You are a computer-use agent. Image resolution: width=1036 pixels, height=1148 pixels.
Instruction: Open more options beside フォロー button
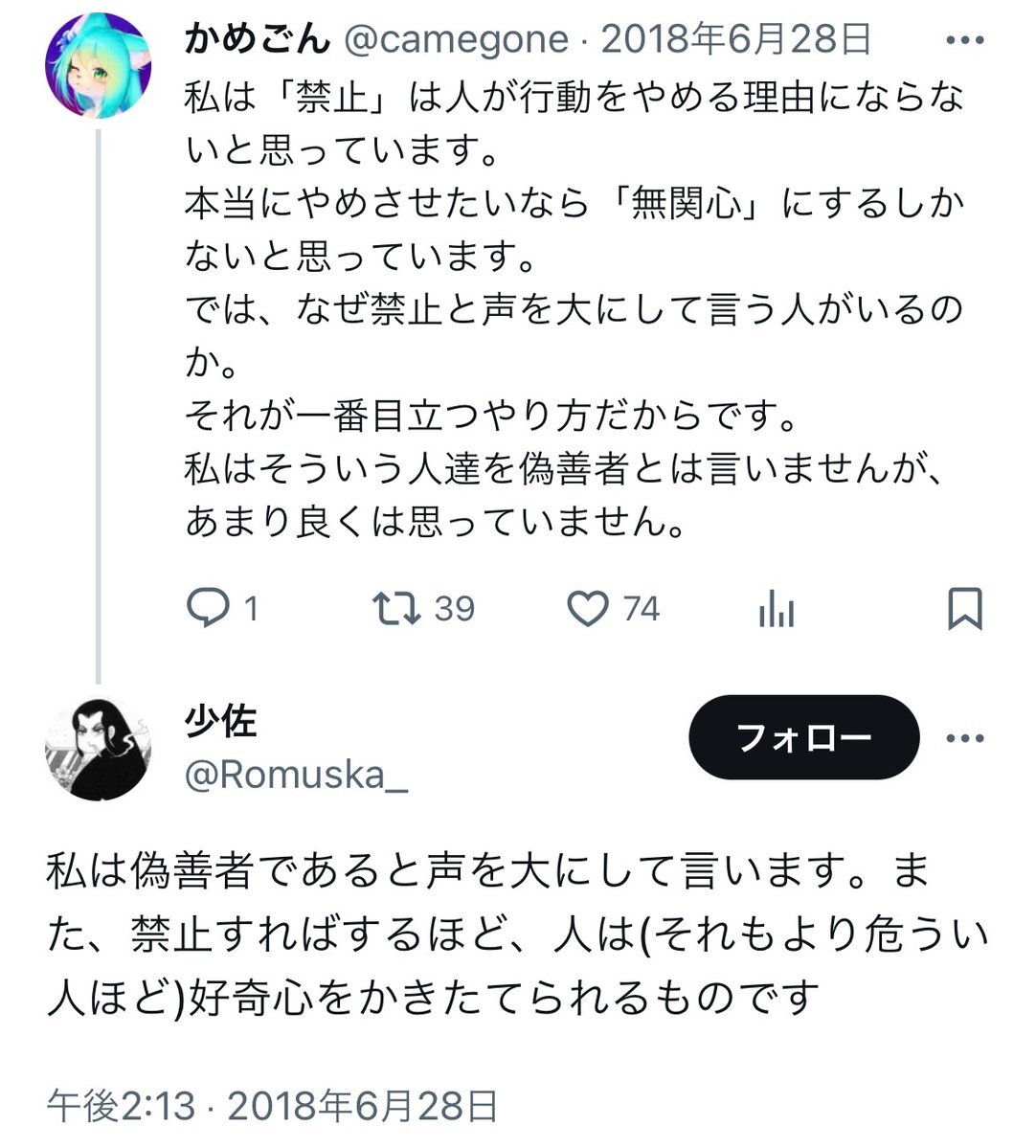[x=964, y=738]
